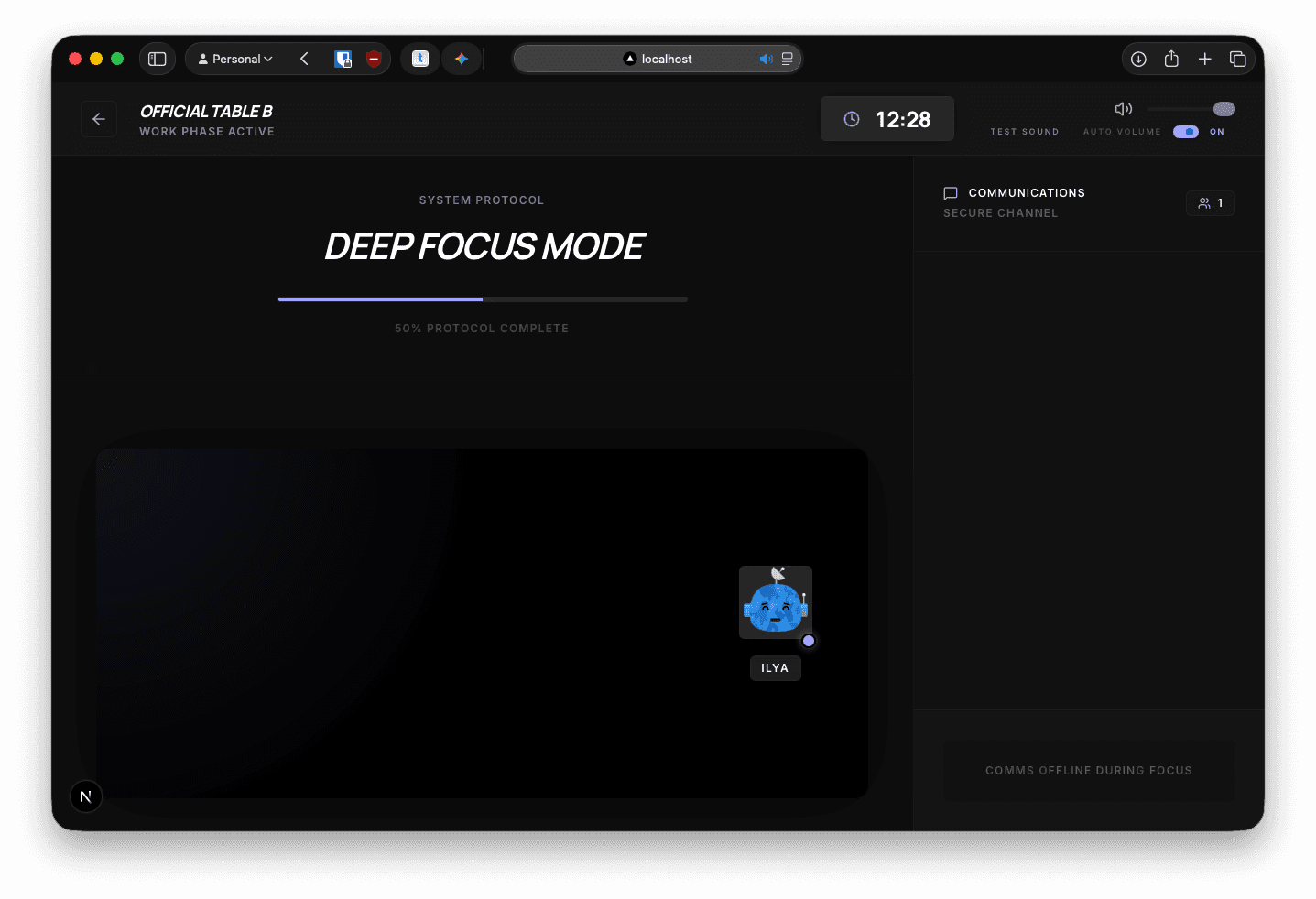Click the Communications chat bubble icon
Viewport: 1316px width, 899px height.
(951, 193)
